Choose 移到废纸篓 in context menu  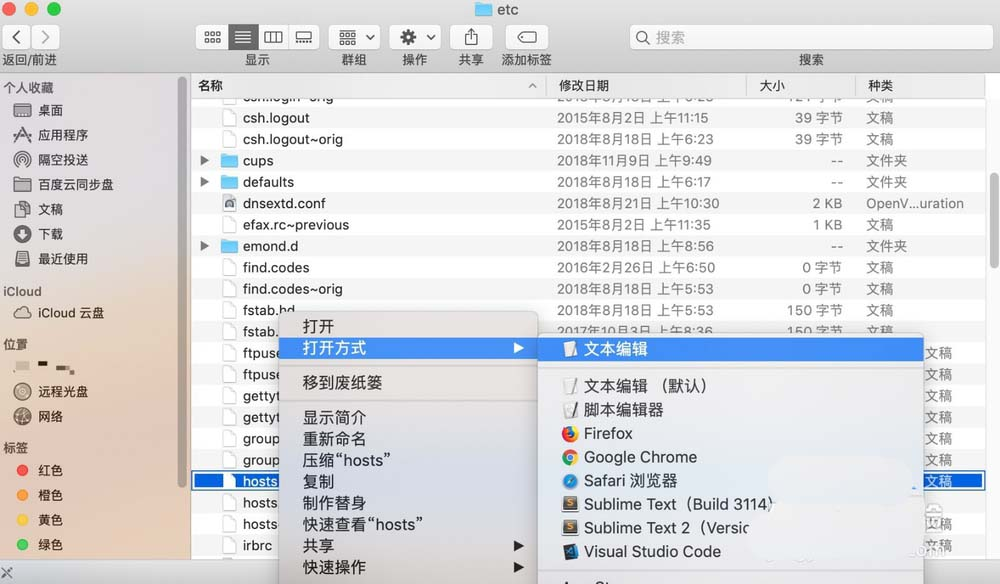point(342,383)
